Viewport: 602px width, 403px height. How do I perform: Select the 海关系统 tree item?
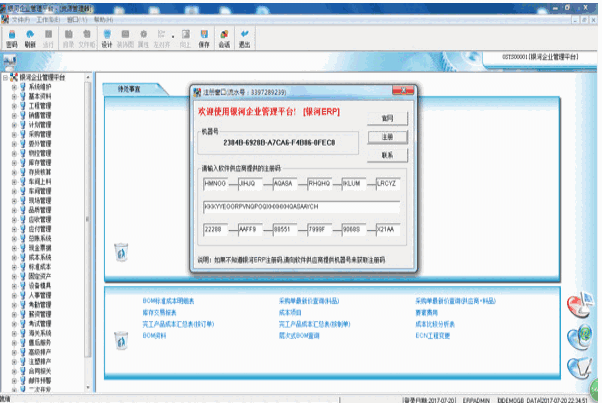click(40, 333)
